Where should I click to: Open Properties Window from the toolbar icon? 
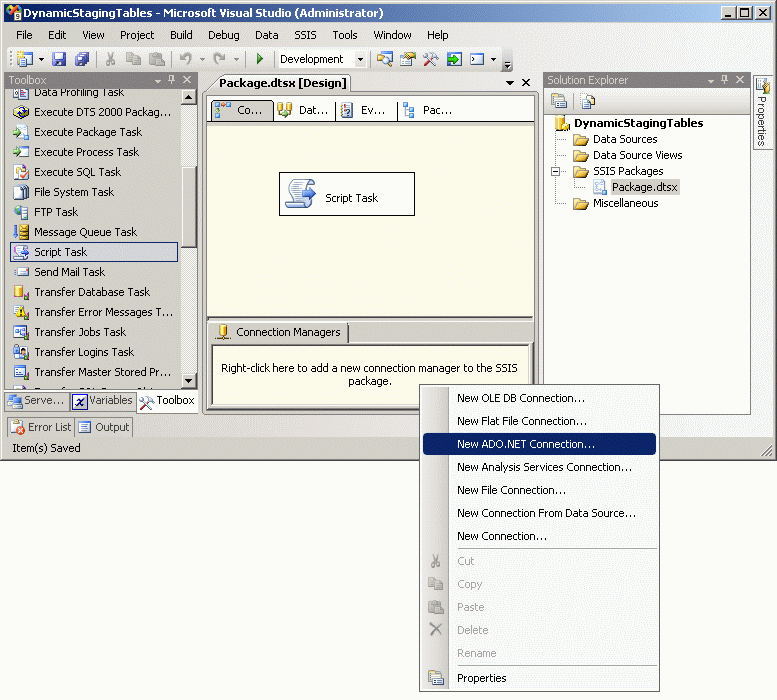[x=408, y=59]
